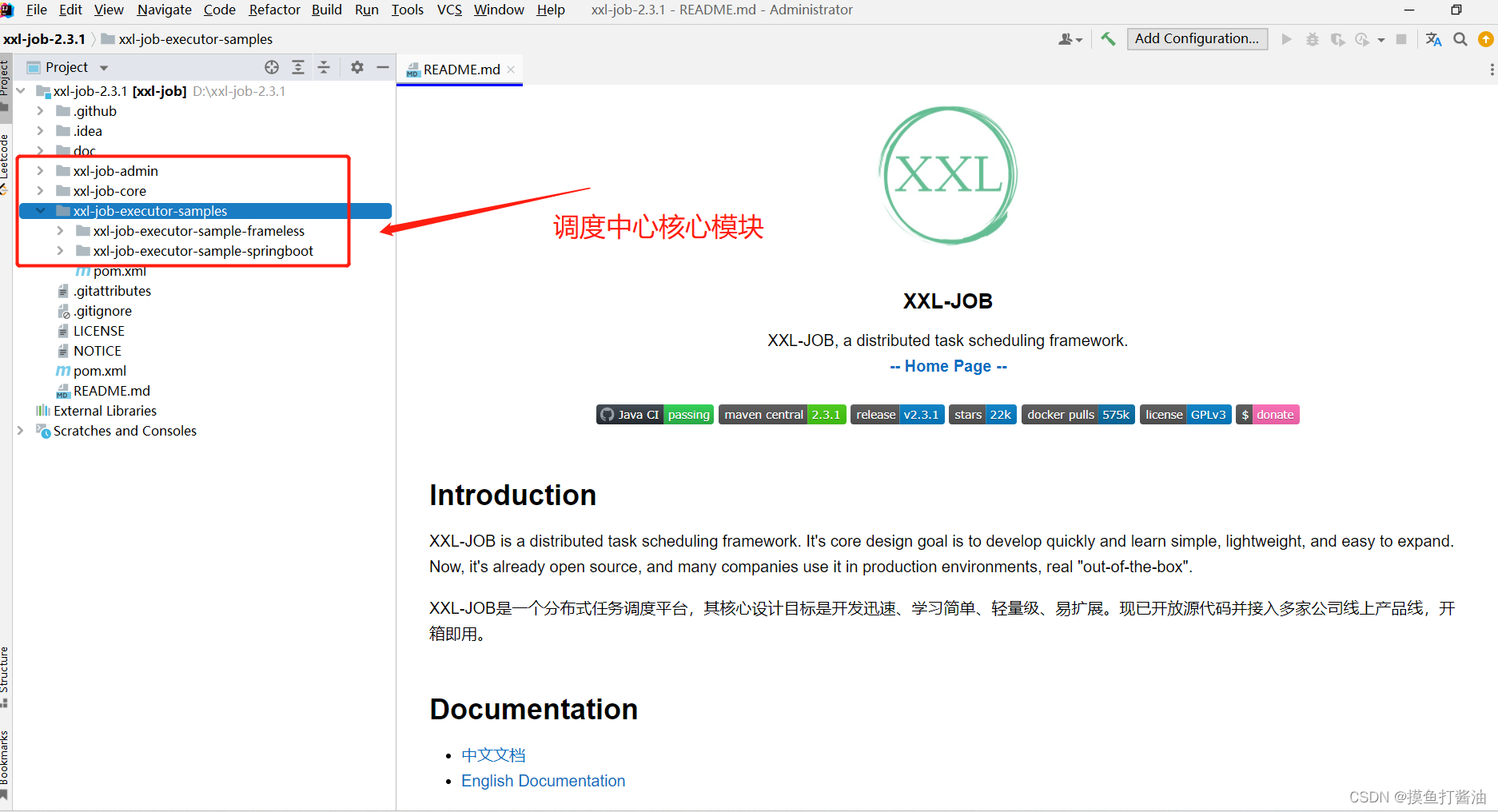The image size is (1498, 812).
Task: Expand the .idea folder
Action: point(40,131)
